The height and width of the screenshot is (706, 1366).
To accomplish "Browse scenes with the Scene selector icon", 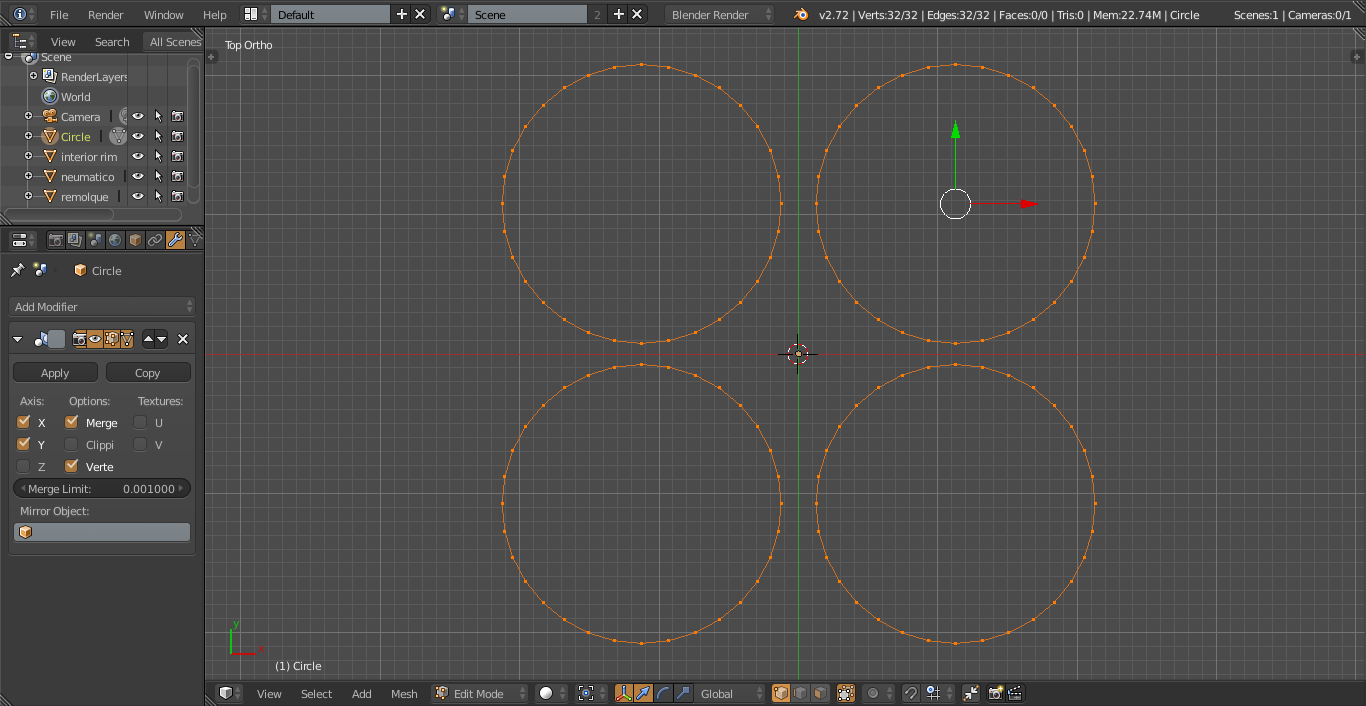I will tap(453, 14).
